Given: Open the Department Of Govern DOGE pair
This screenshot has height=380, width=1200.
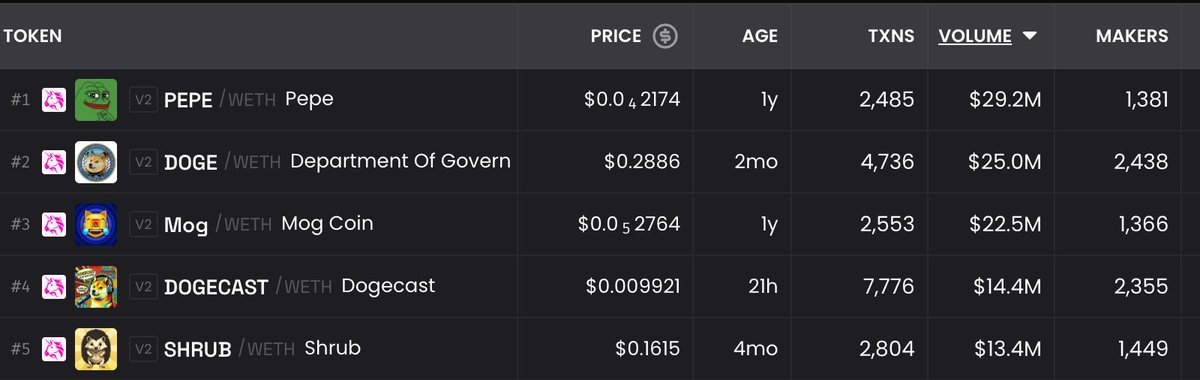Looking at the screenshot, I should (x=600, y=162).
